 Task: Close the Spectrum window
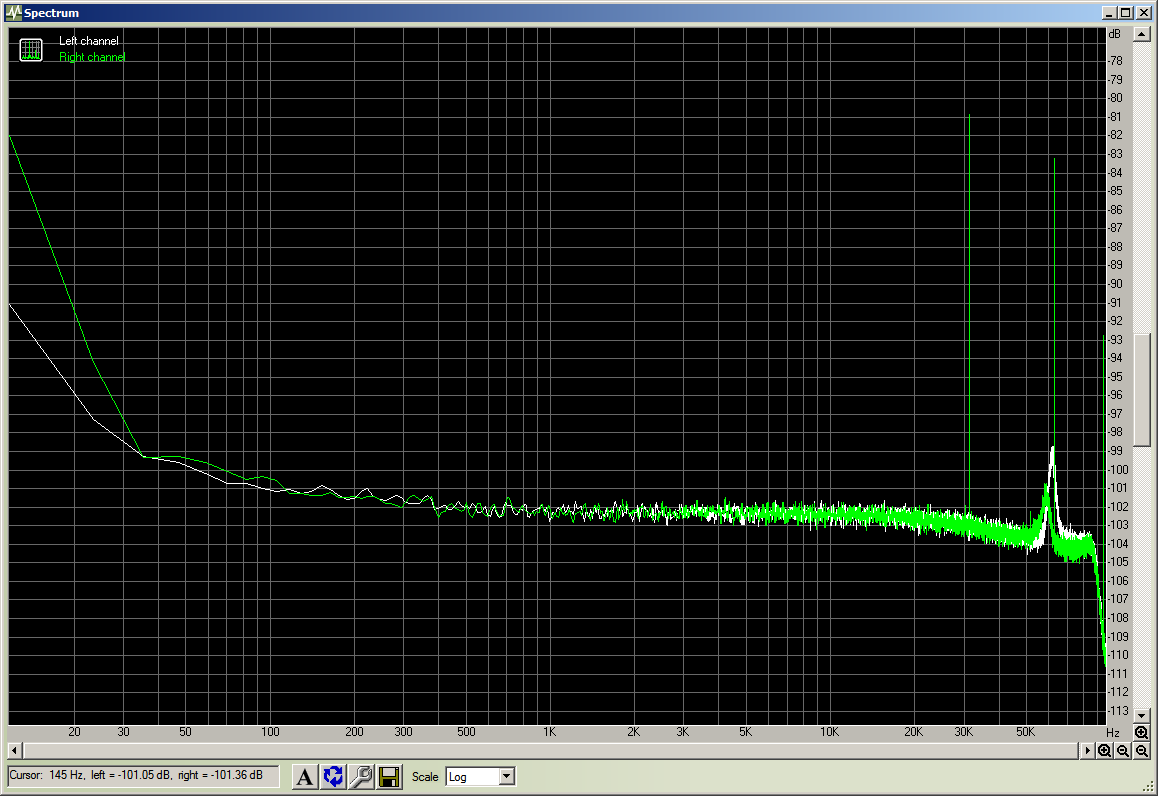point(1143,13)
